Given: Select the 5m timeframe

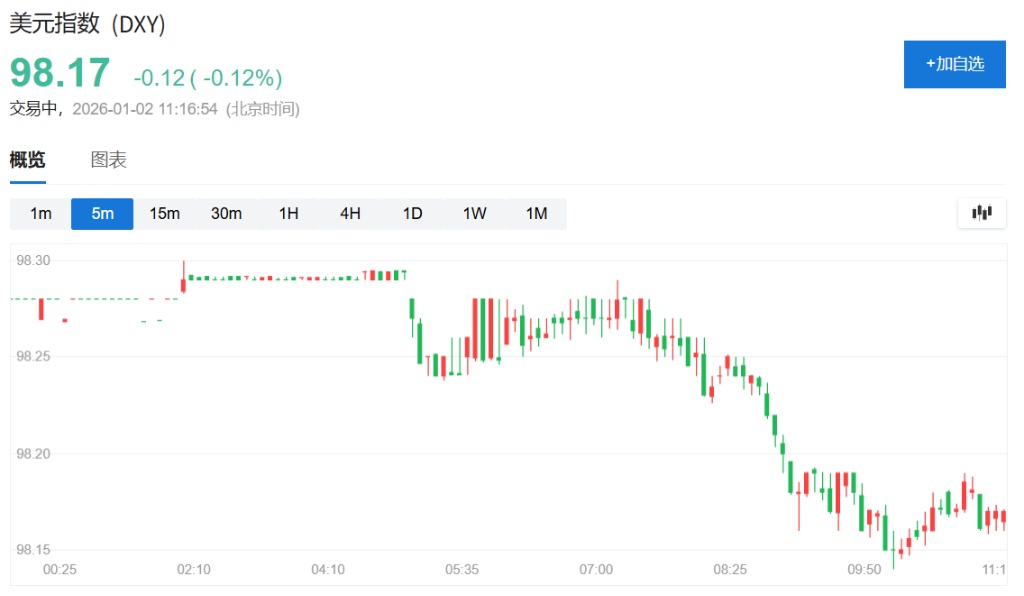Looking at the screenshot, I should coord(102,214).
